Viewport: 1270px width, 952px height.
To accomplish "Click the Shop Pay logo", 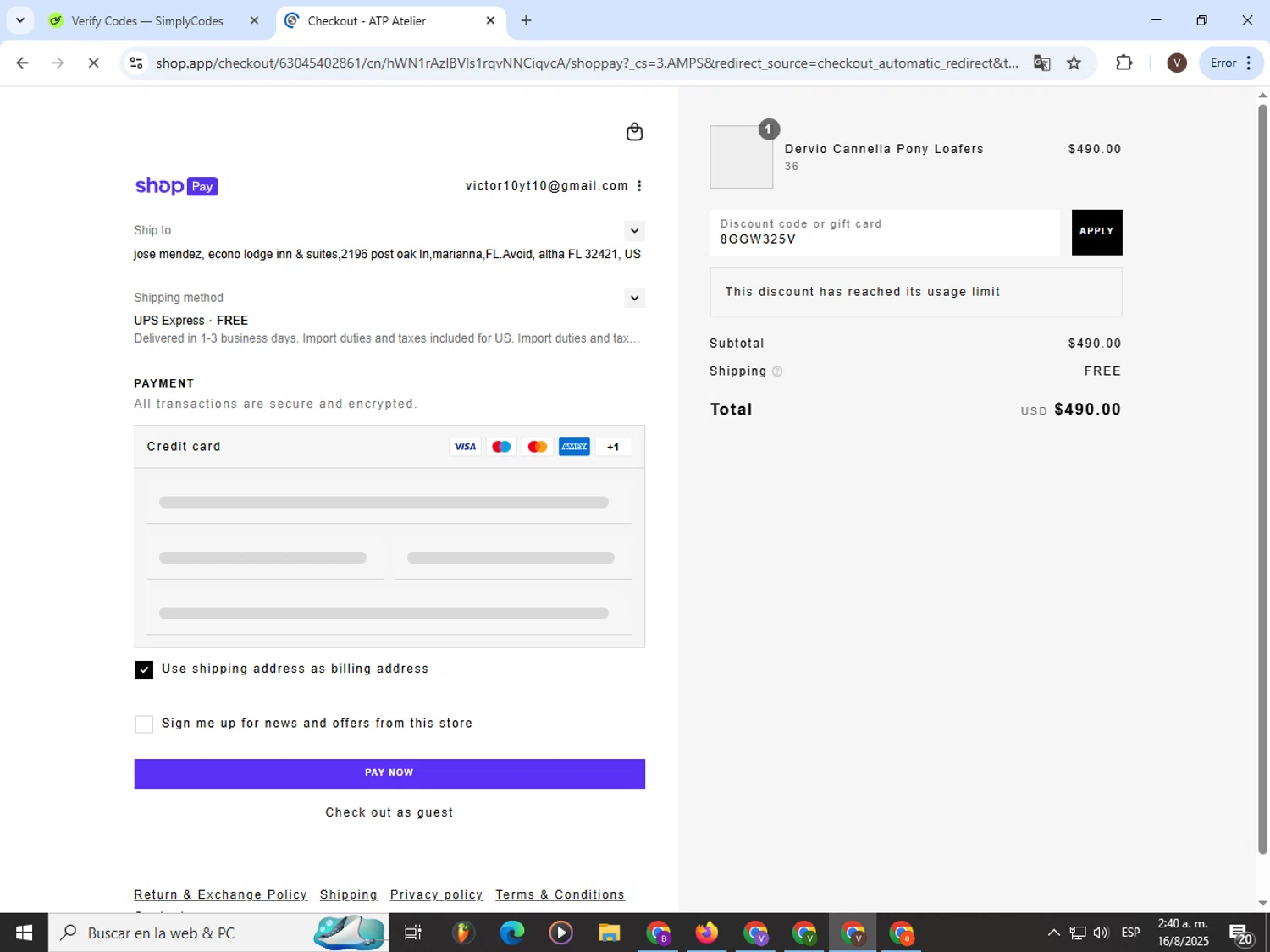I will (176, 186).
